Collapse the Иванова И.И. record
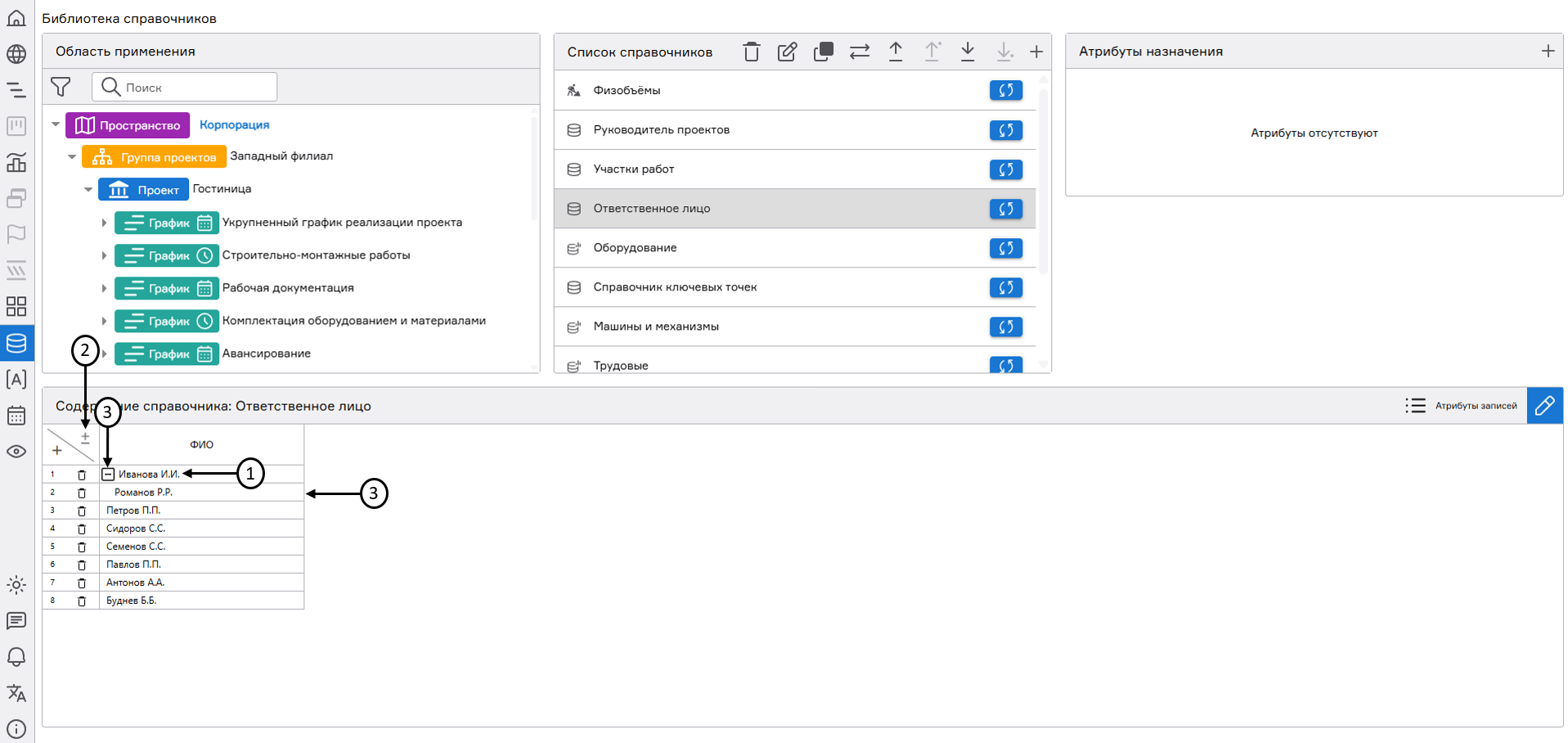This screenshot has width=1568, height=743. tap(108, 474)
